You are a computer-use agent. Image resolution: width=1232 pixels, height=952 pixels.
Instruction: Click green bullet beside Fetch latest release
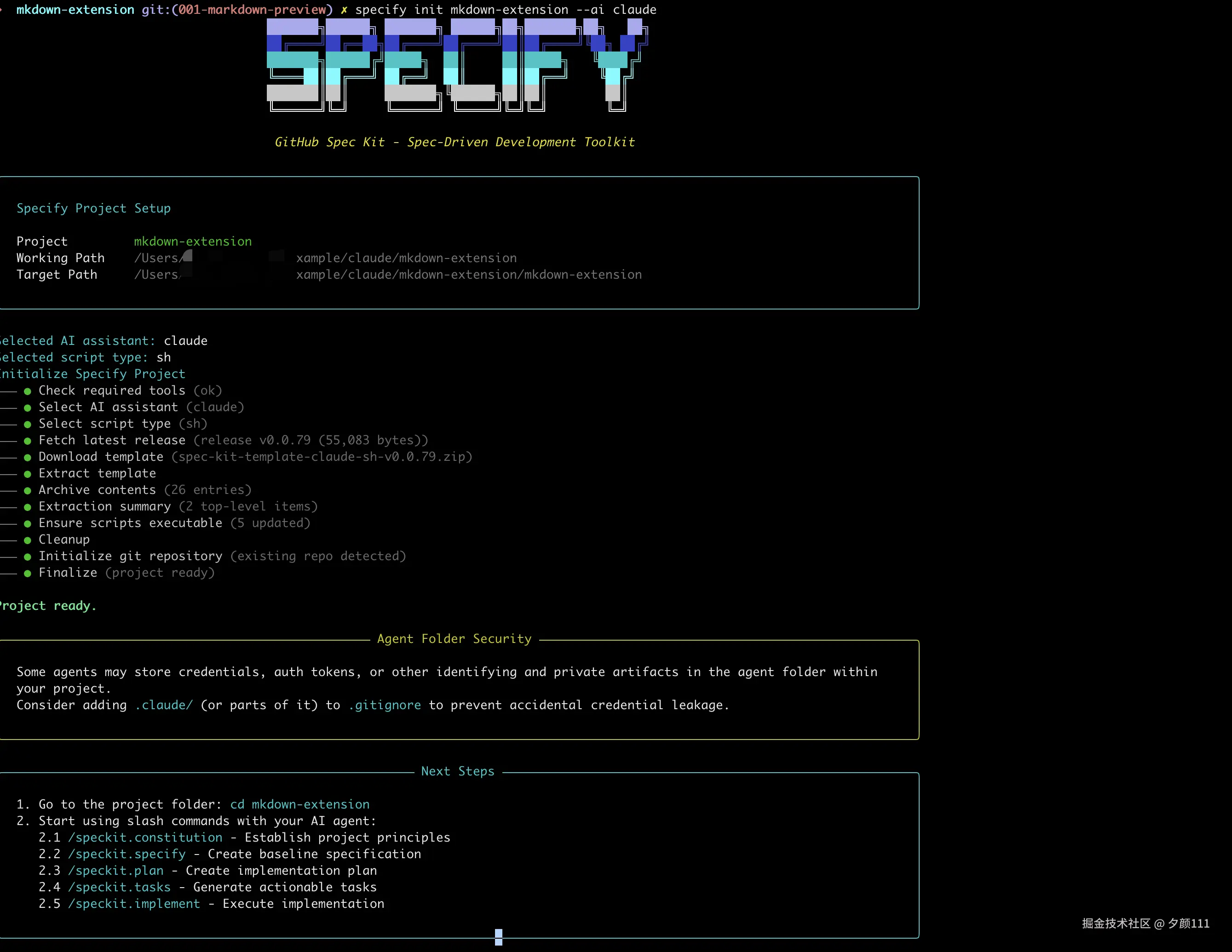coord(27,441)
